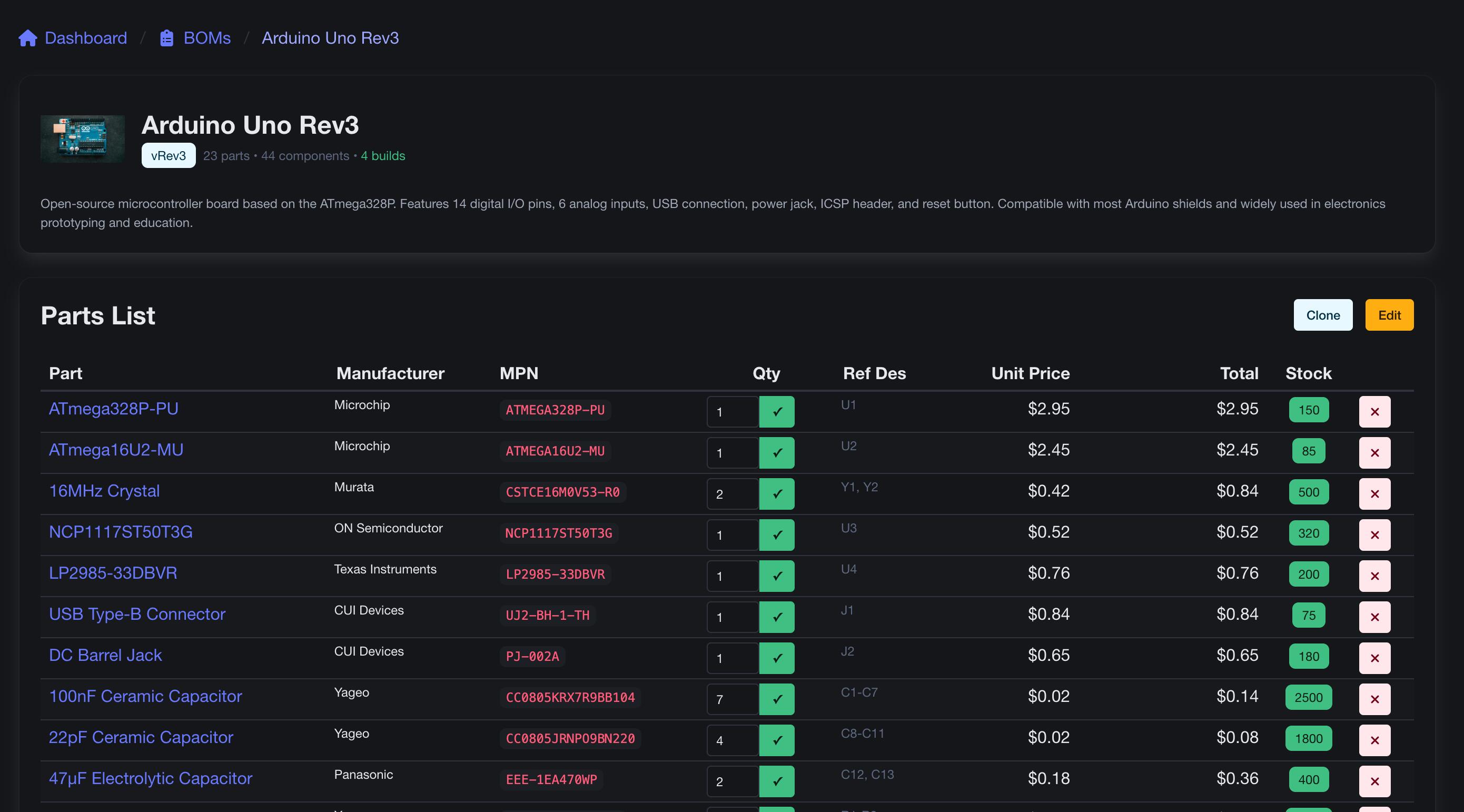Delete the NCP1117ST50T3G part row
Screen dimensions: 1464x812
pyautogui.click(x=1374, y=534)
